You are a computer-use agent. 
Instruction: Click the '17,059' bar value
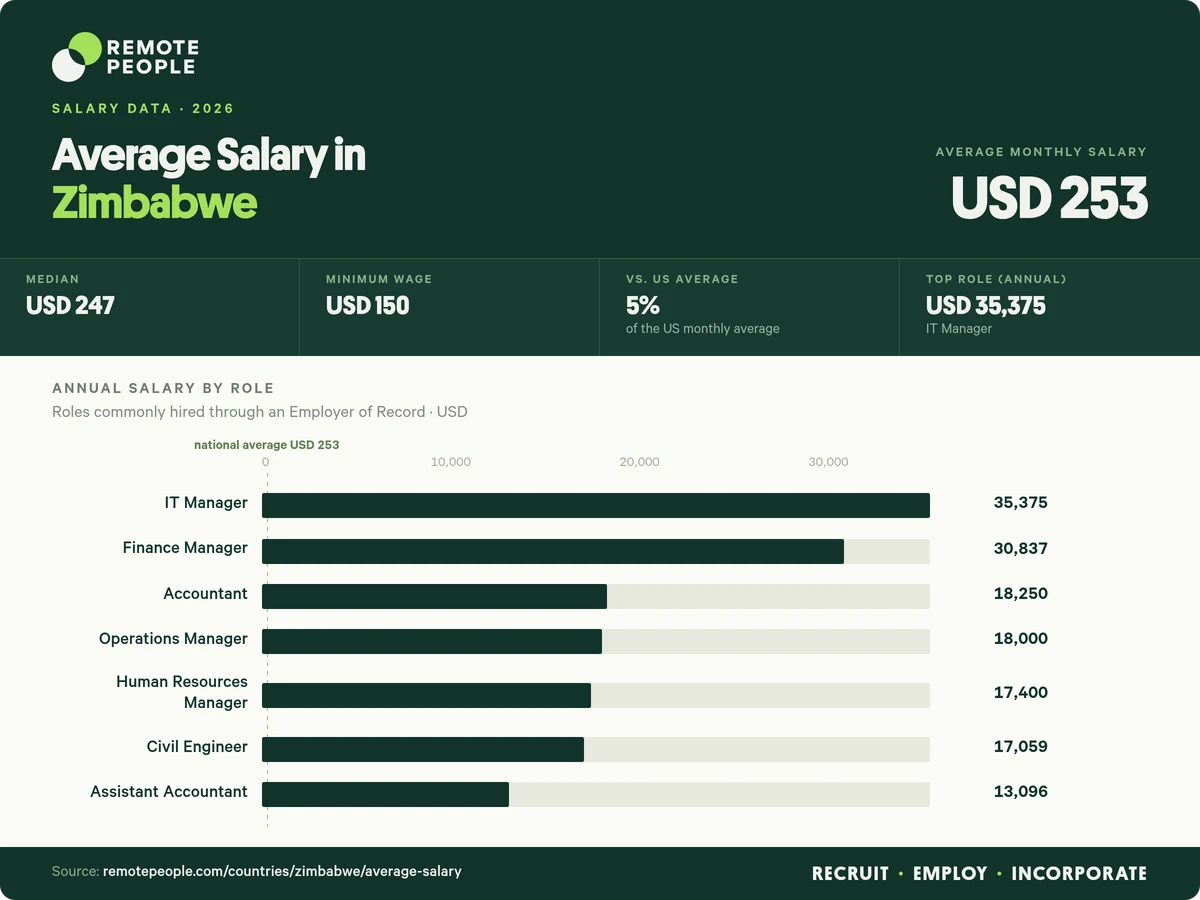point(1021,747)
